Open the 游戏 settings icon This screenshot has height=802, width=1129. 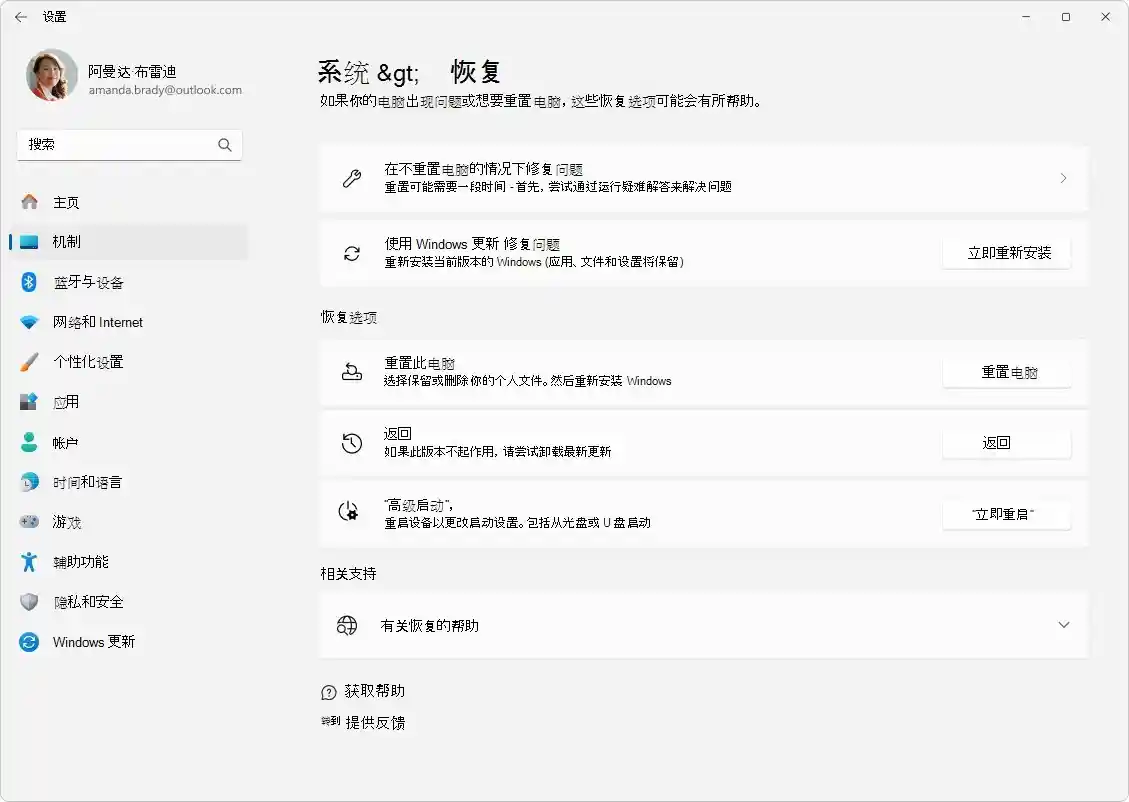[x=26, y=522]
